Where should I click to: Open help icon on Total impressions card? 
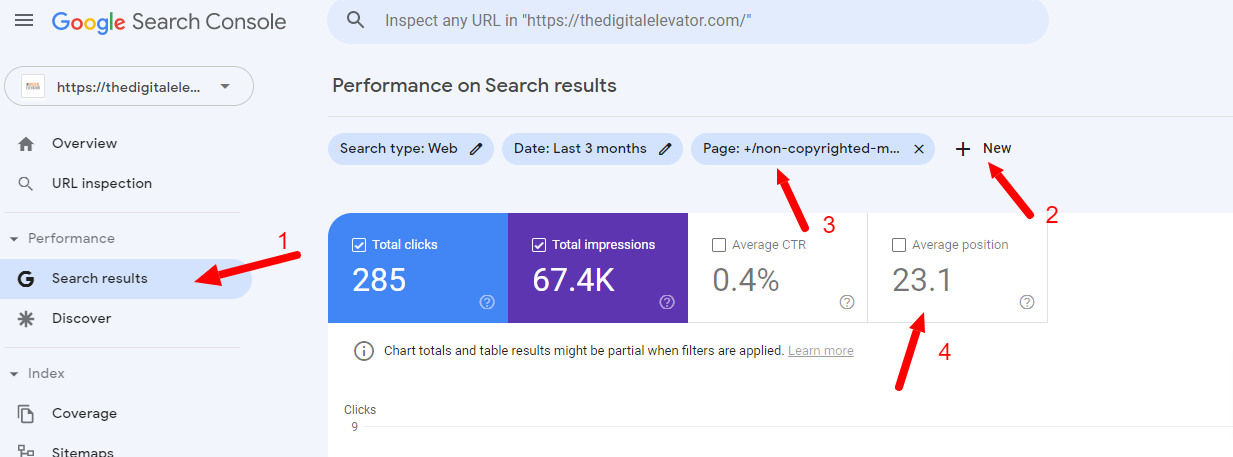pos(667,302)
